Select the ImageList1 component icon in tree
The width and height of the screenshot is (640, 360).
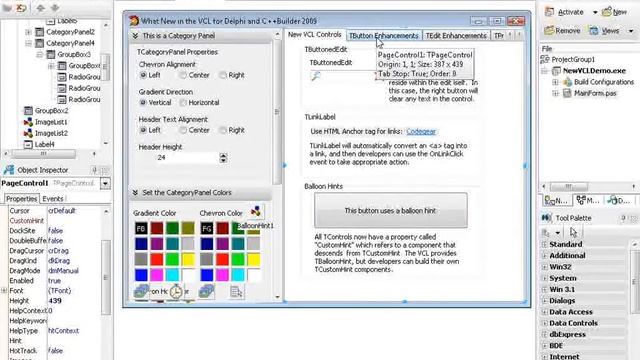pos(28,122)
